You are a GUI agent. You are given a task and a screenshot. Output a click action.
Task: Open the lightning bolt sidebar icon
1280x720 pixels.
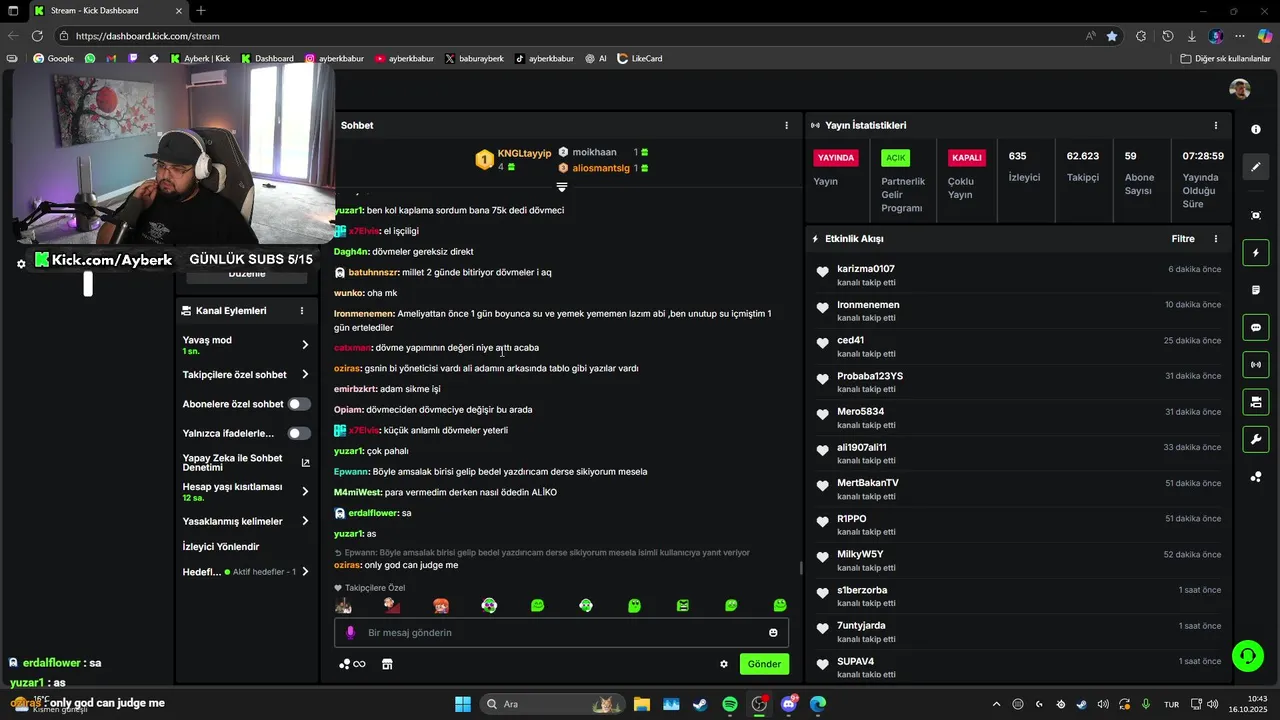pos(1256,253)
